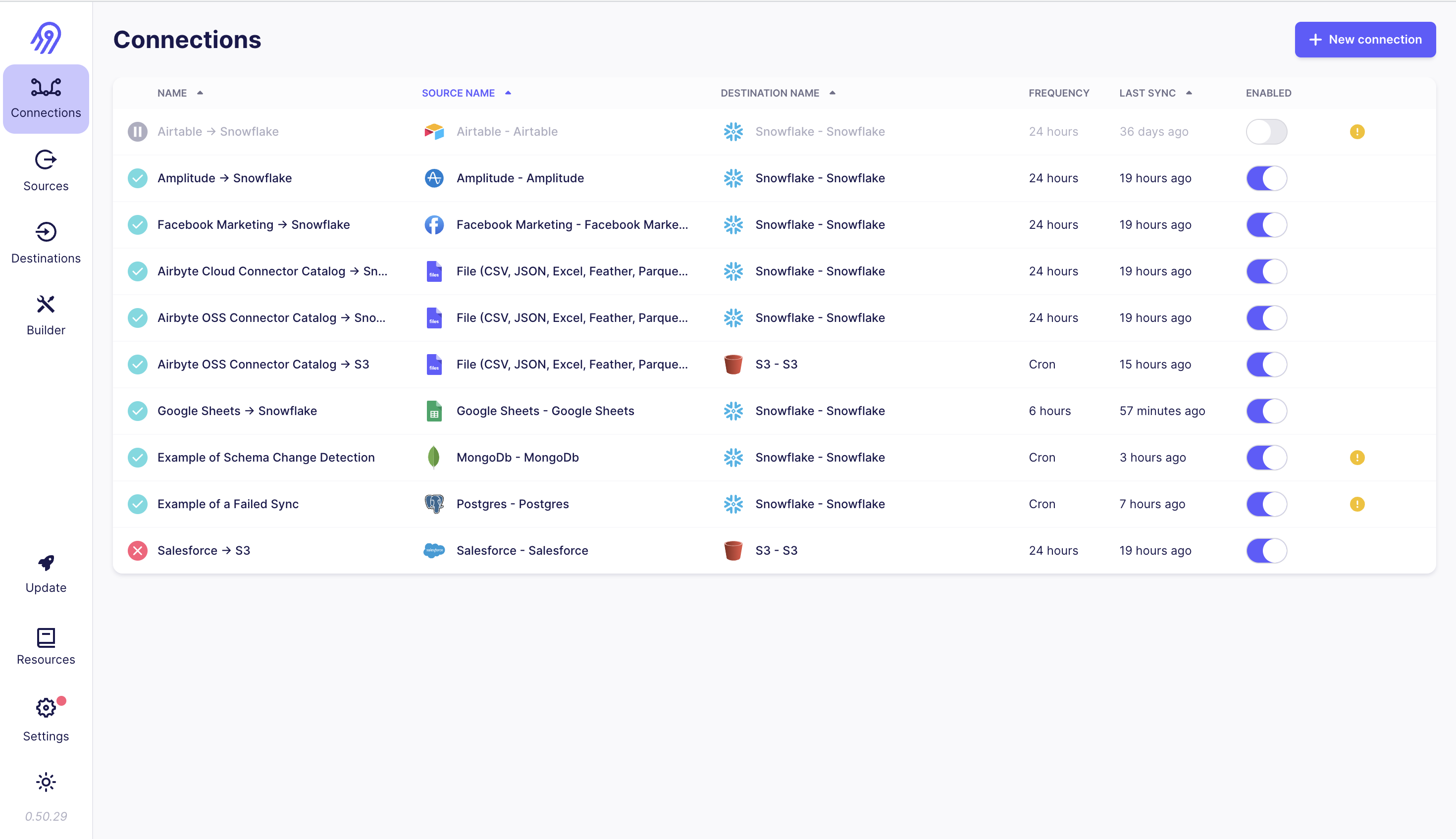
Task: Click the Postgres - Postgres source name
Action: point(512,504)
